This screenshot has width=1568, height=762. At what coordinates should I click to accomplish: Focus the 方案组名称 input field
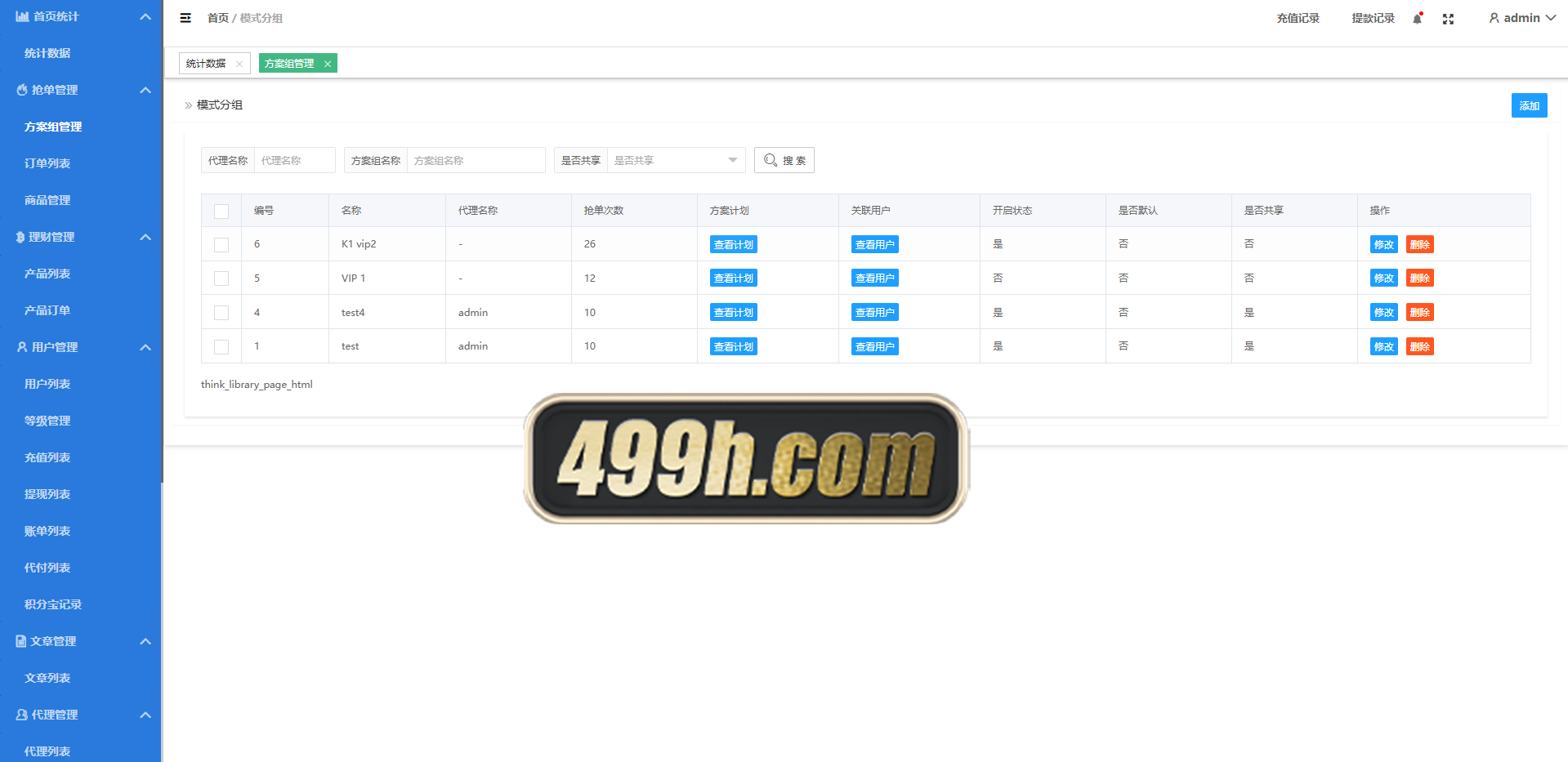click(x=476, y=160)
